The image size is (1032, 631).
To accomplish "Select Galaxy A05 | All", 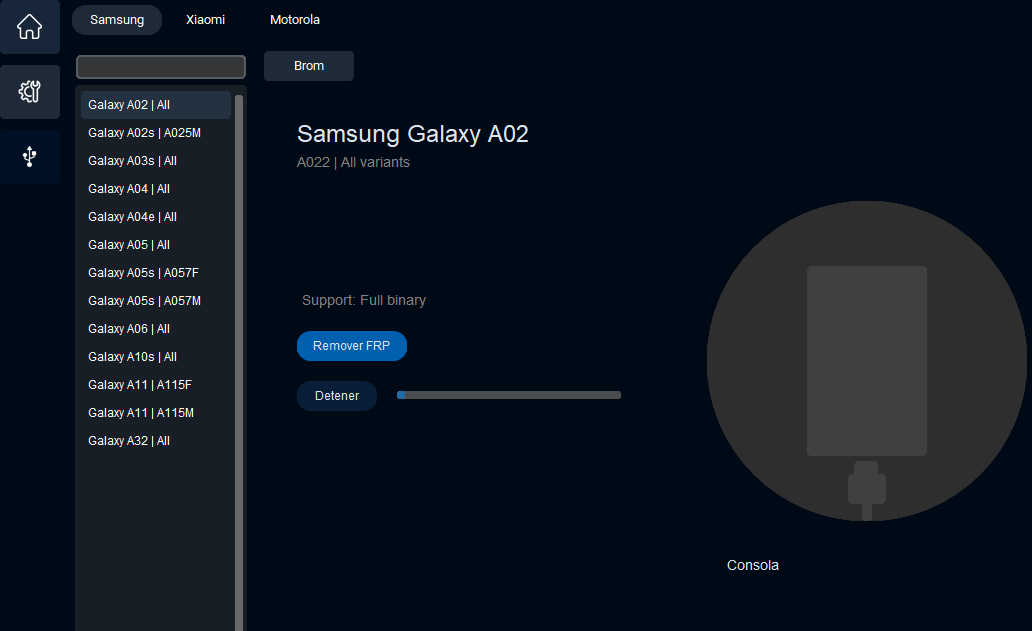I will (156, 245).
